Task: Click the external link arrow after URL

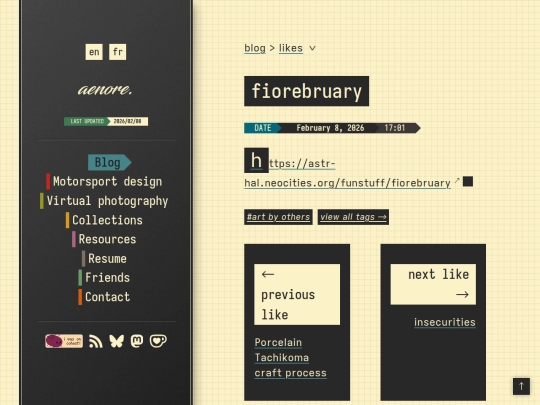Action: 457,180
